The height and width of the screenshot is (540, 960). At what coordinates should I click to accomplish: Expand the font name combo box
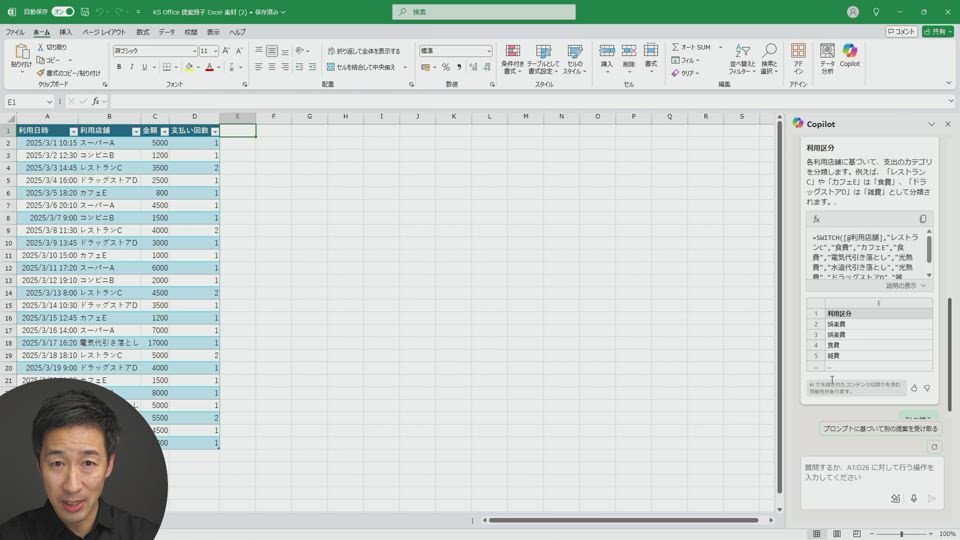point(194,51)
